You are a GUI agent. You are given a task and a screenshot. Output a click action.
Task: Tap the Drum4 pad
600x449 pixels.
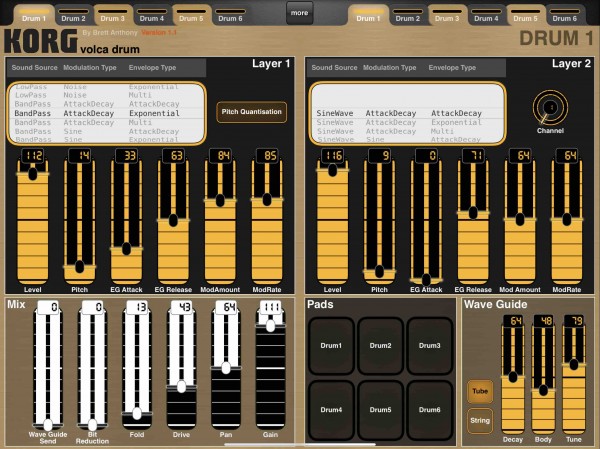331,410
